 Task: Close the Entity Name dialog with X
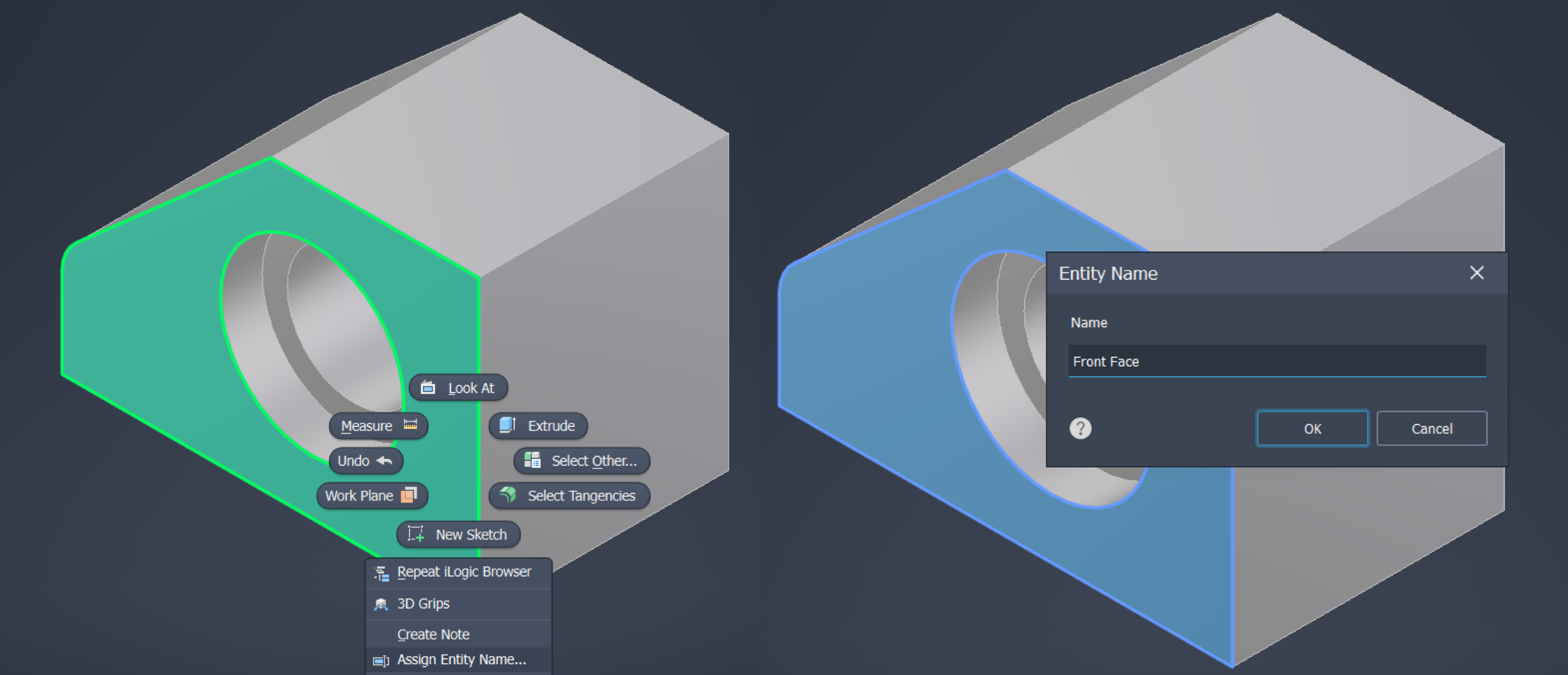tap(1477, 273)
